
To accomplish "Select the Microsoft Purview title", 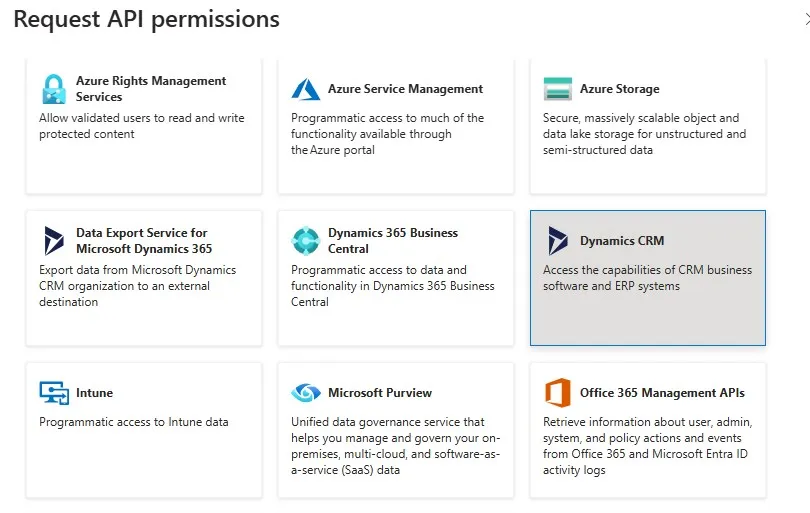I will pyautogui.click(x=380, y=393).
